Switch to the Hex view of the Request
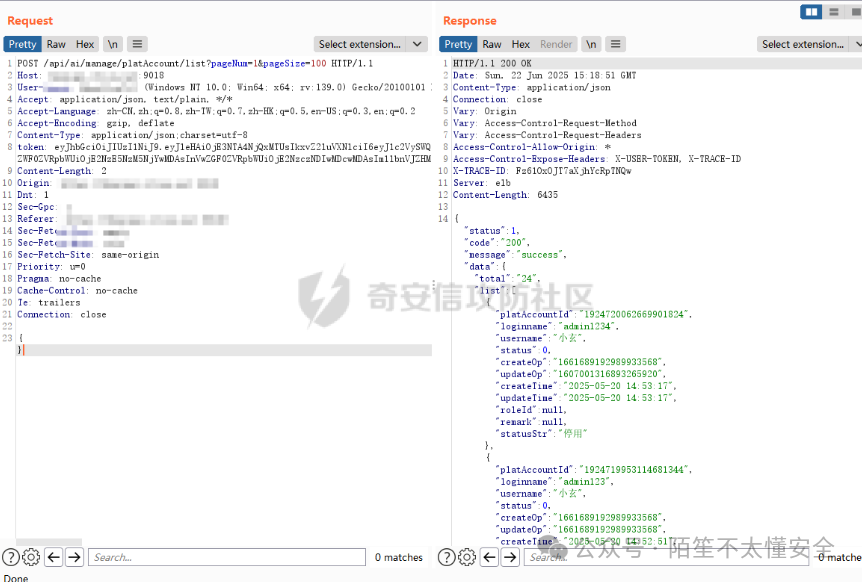 click(x=85, y=43)
